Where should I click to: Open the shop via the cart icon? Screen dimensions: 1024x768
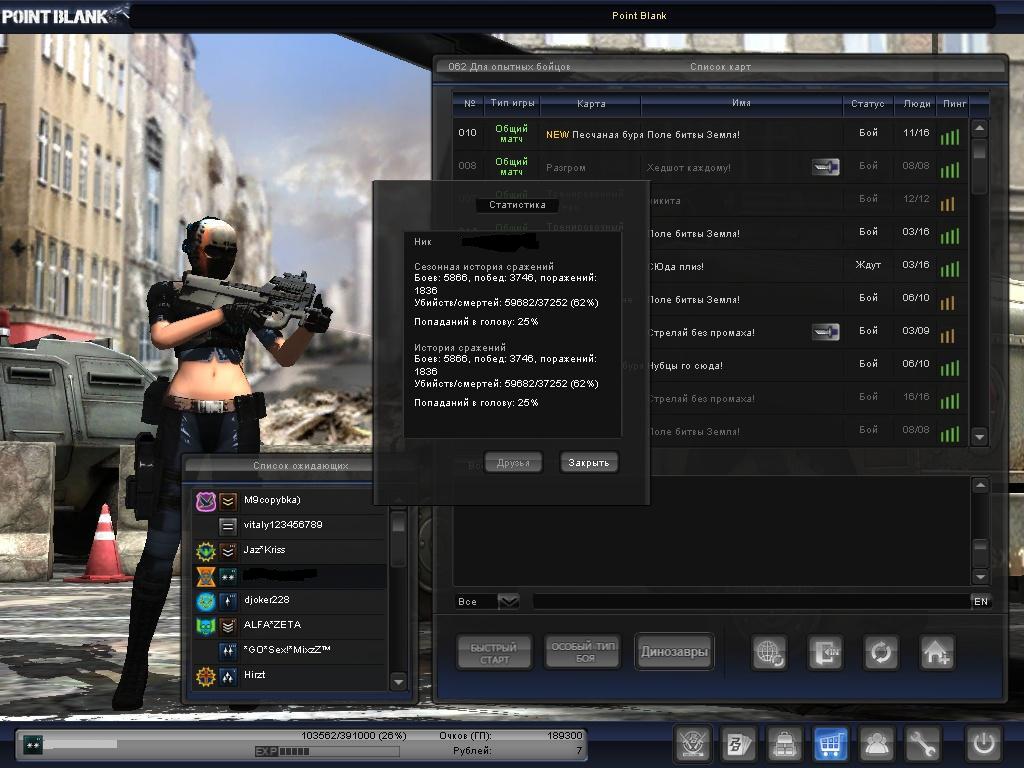pos(831,744)
